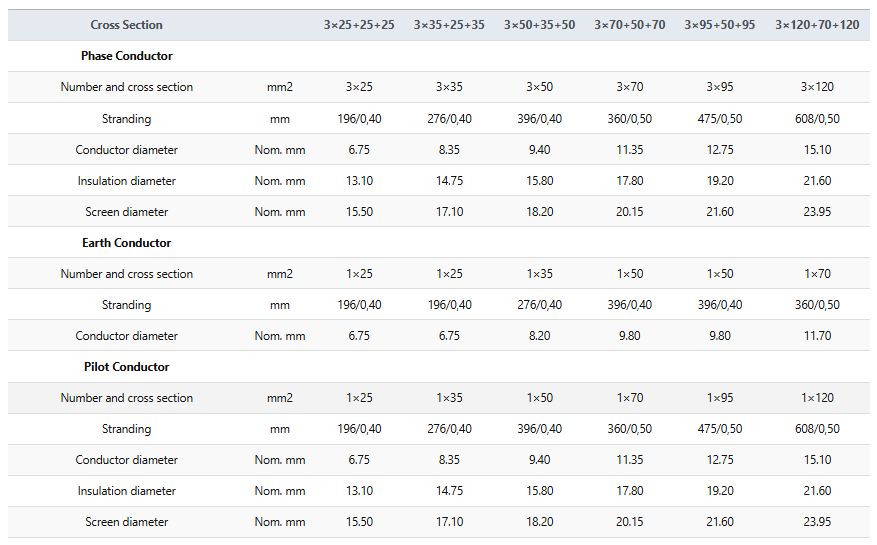Click the 1×70 earth conductor cross section cell
The width and height of the screenshot is (877, 545).
(x=817, y=274)
